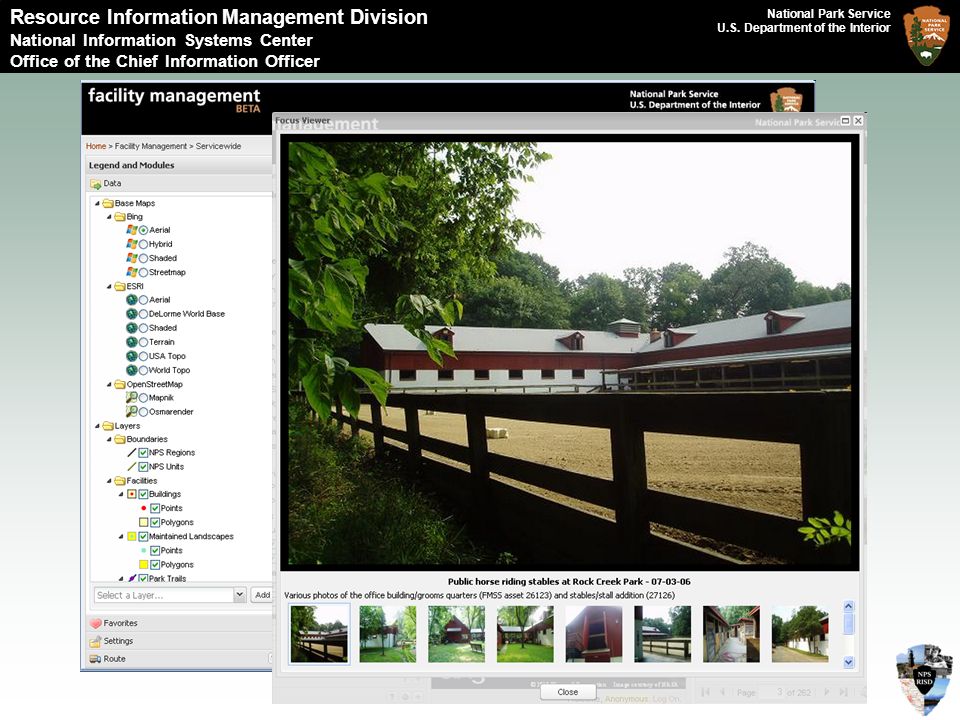The height and width of the screenshot is (720, 960).
Task: Click the Settings panel icon
Action: click(96, 642)
